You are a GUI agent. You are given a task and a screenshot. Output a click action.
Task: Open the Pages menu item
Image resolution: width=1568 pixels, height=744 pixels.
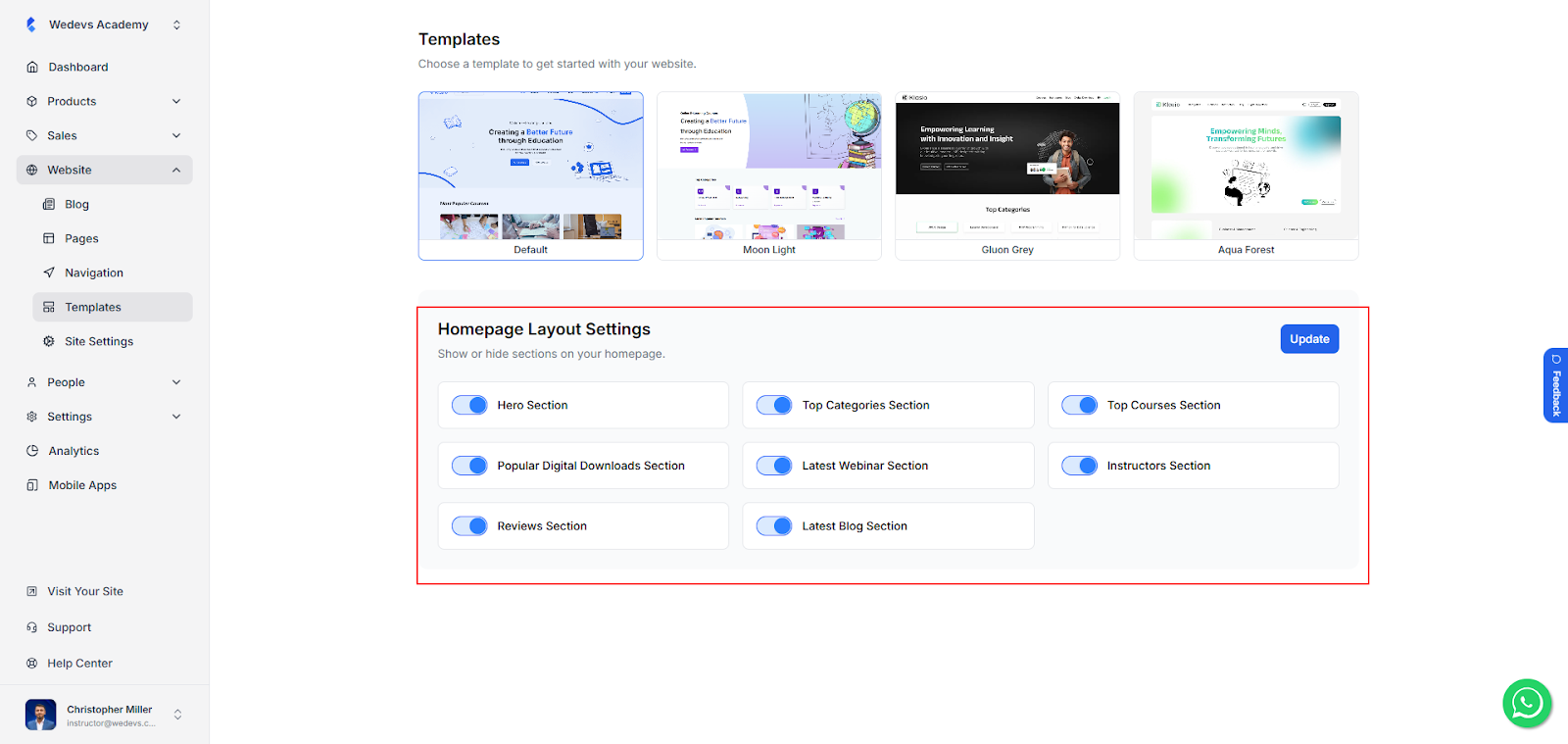[x=81, y=238]
